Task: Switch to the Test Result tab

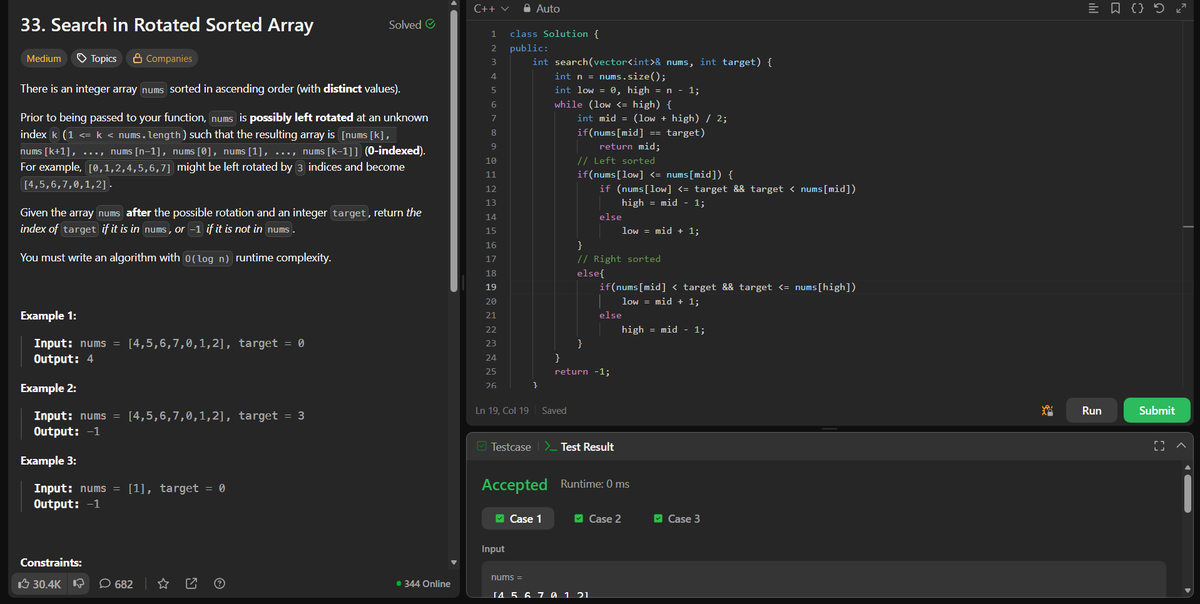Action: (x=578, y=446)
